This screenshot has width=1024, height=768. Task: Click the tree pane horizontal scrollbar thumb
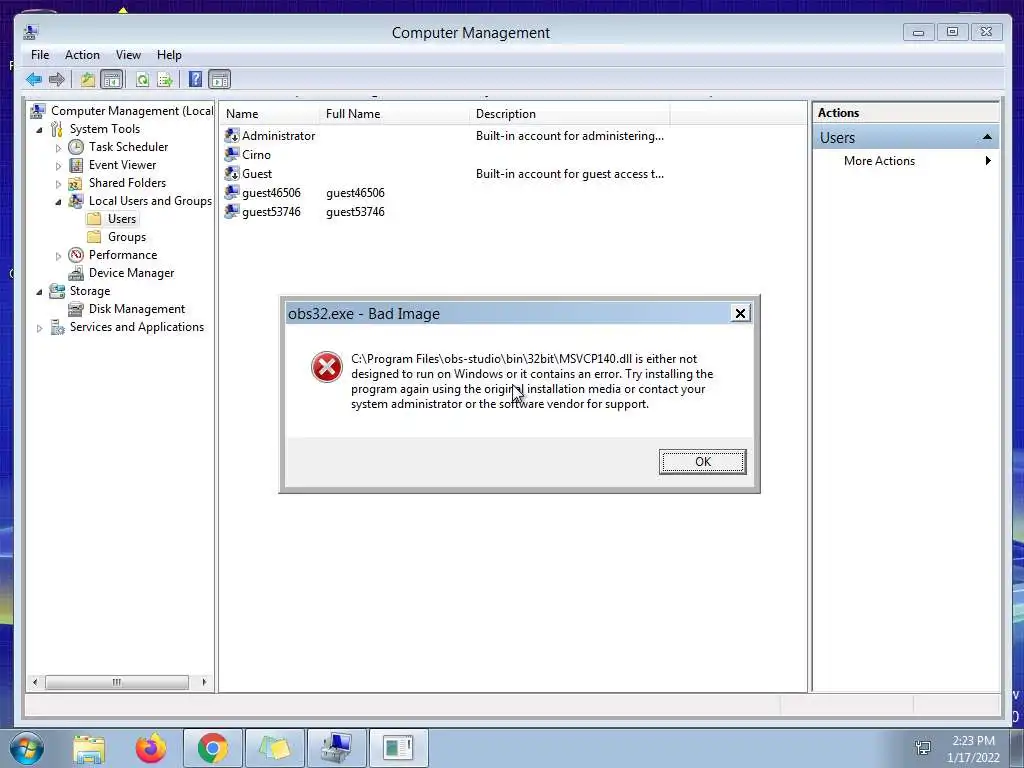[x=117, y=682]
